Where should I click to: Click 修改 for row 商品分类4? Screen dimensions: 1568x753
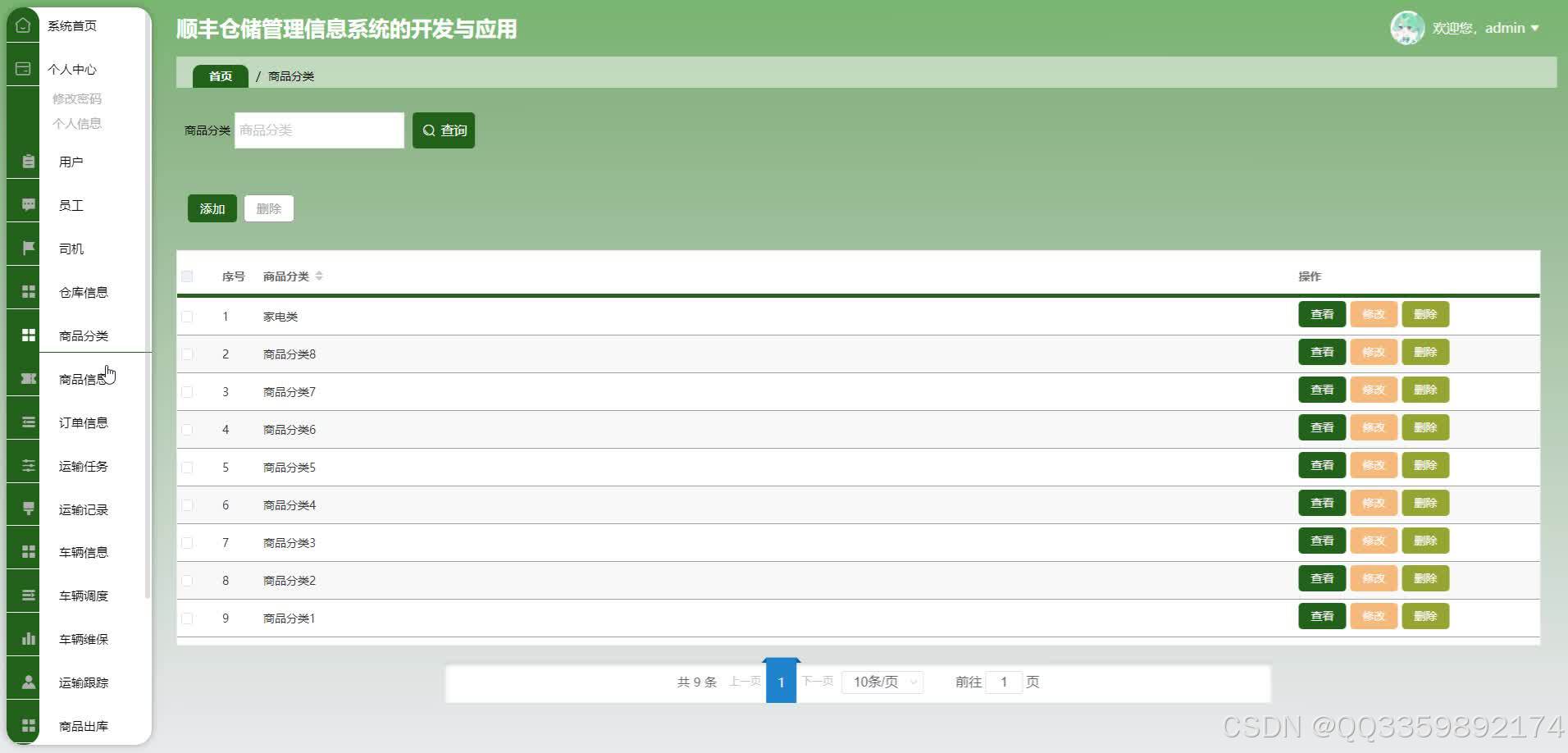[1374, 503]
